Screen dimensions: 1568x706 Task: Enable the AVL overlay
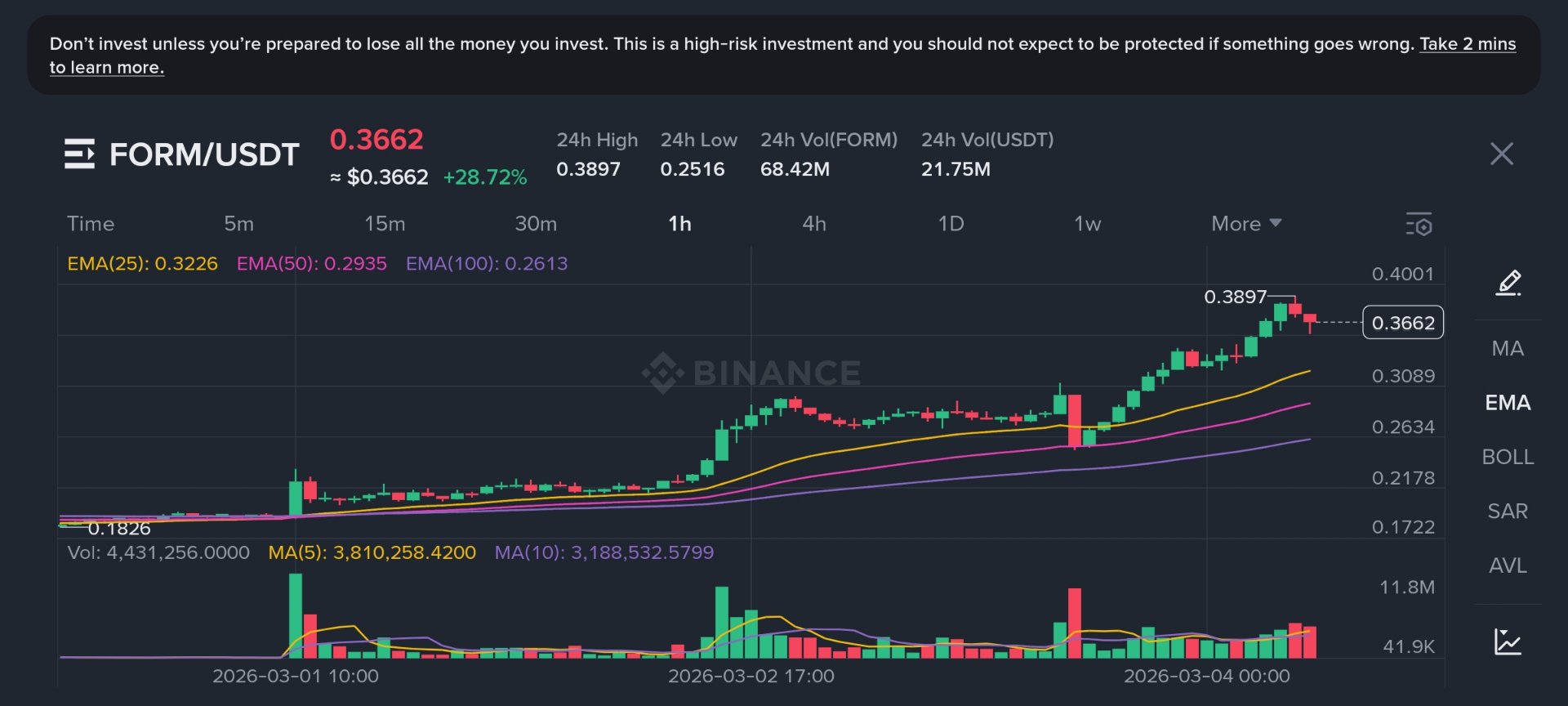click(1508, 565)
